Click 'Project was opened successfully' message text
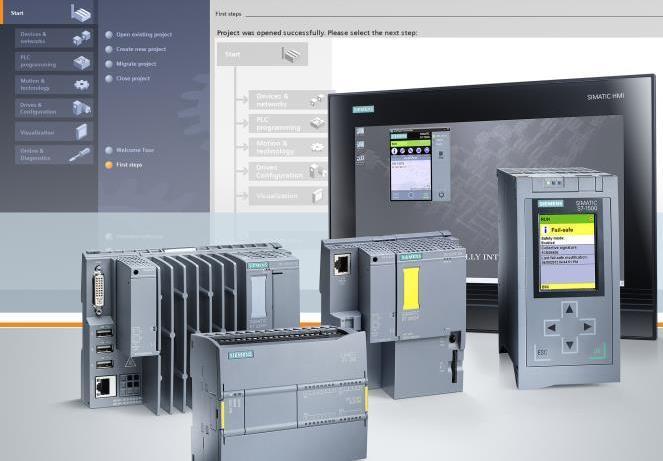The width and height of the screenshot is (663, 461). point(317,33)
